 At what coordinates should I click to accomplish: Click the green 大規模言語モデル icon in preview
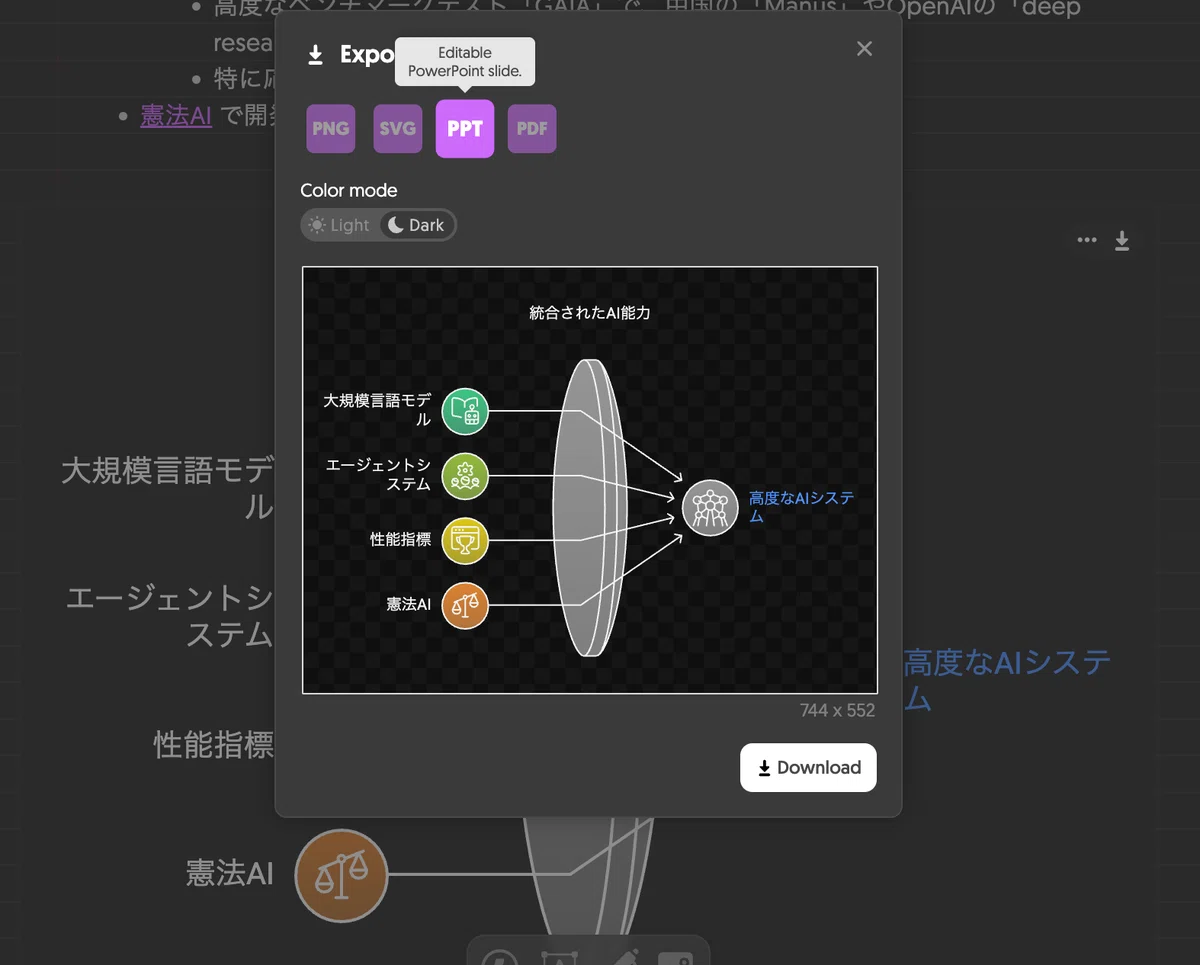tap(465, 411)
